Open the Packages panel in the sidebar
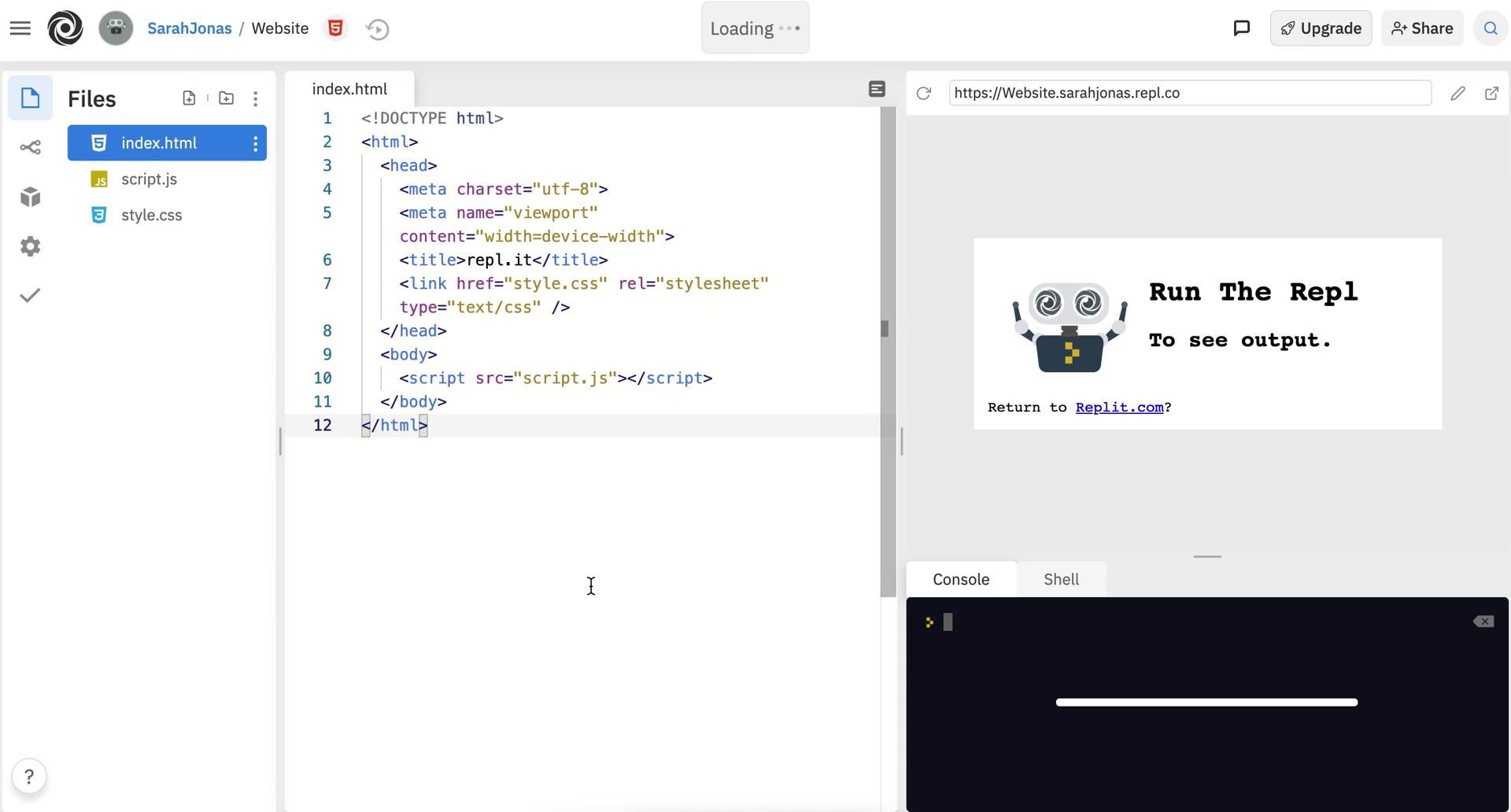The height and width of the screenshot is (812, 1511). tap(30, 197)
